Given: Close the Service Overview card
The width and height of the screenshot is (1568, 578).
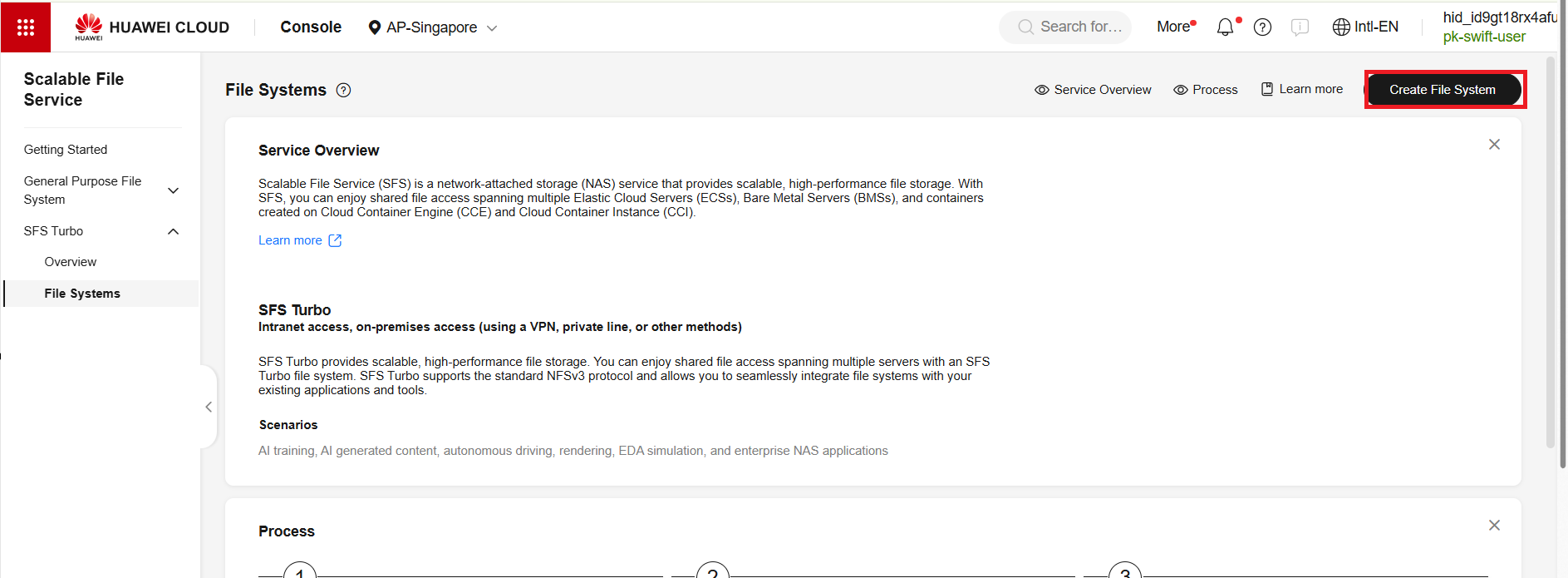Looking at the screenshot, I should pyautogui.click(x=1494, y=145).
